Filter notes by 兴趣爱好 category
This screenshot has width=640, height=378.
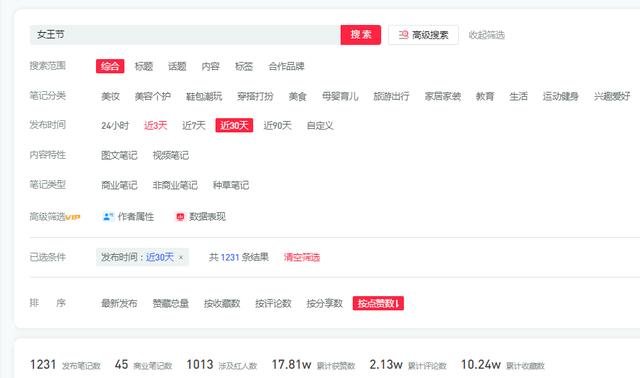pos(612,96)
